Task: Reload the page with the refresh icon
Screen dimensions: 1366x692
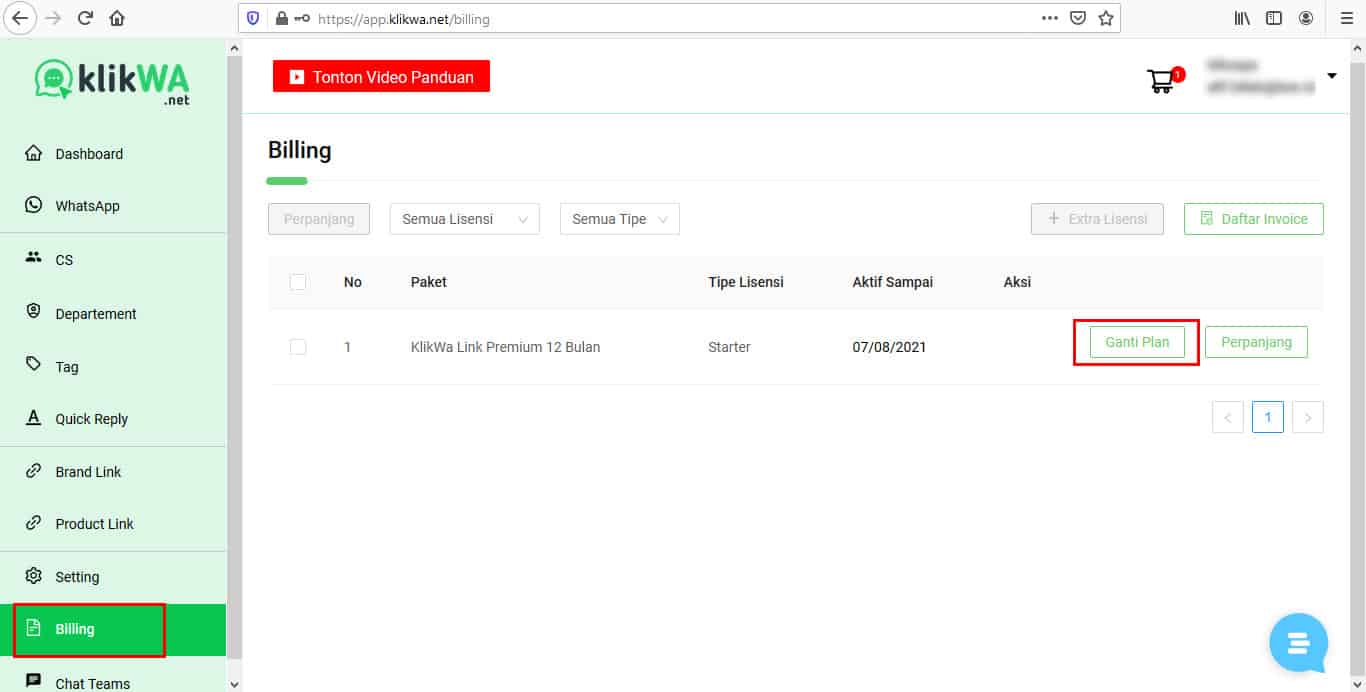Action: [x=85, y=18]
